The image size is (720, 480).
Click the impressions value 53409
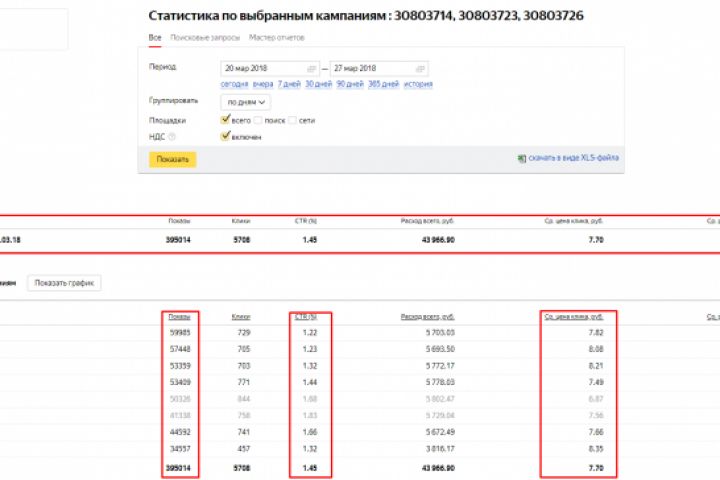tap(180, 382)
